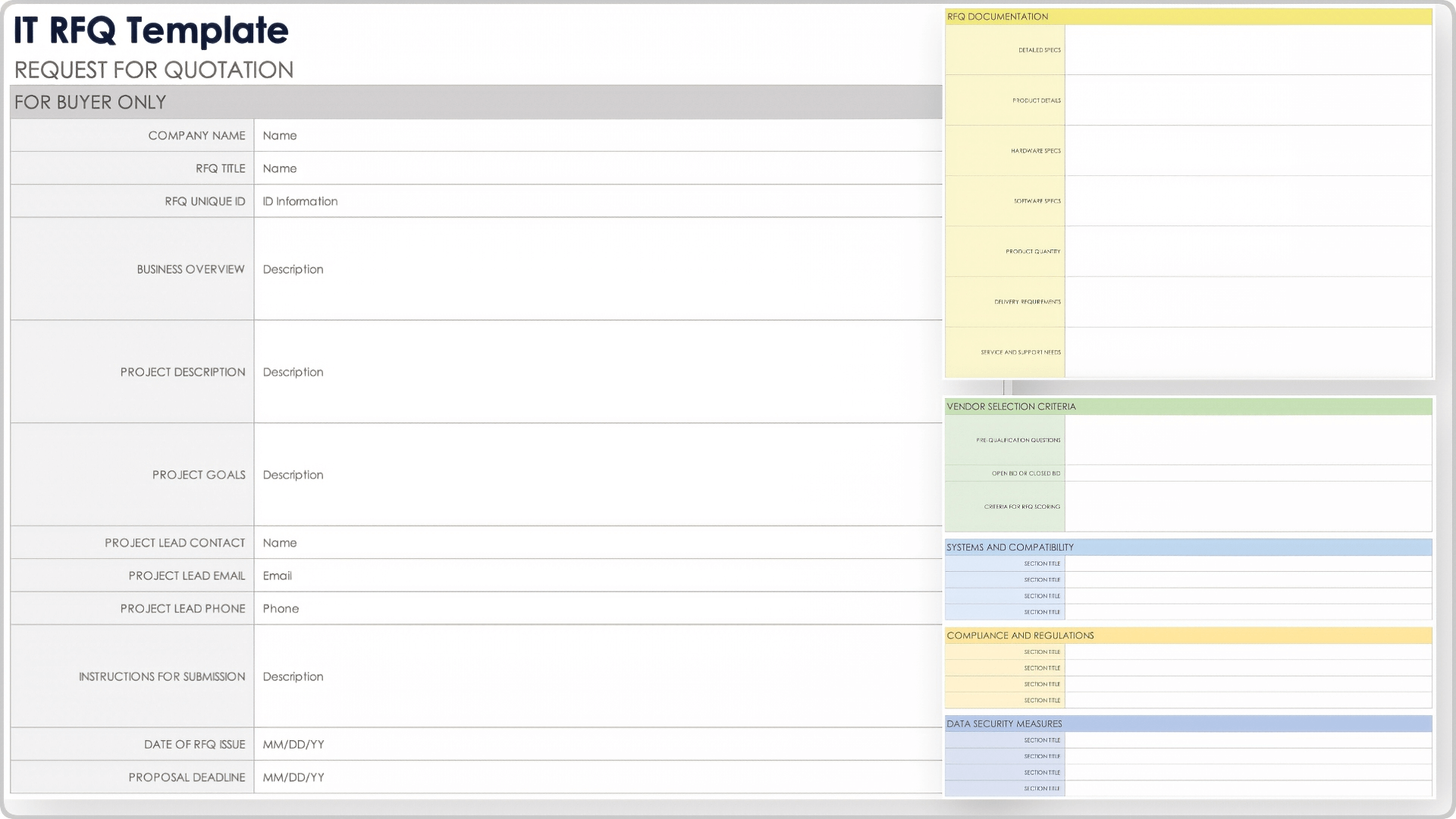Click the green Vendor Selection Criteria header

tap(1188, 406)
